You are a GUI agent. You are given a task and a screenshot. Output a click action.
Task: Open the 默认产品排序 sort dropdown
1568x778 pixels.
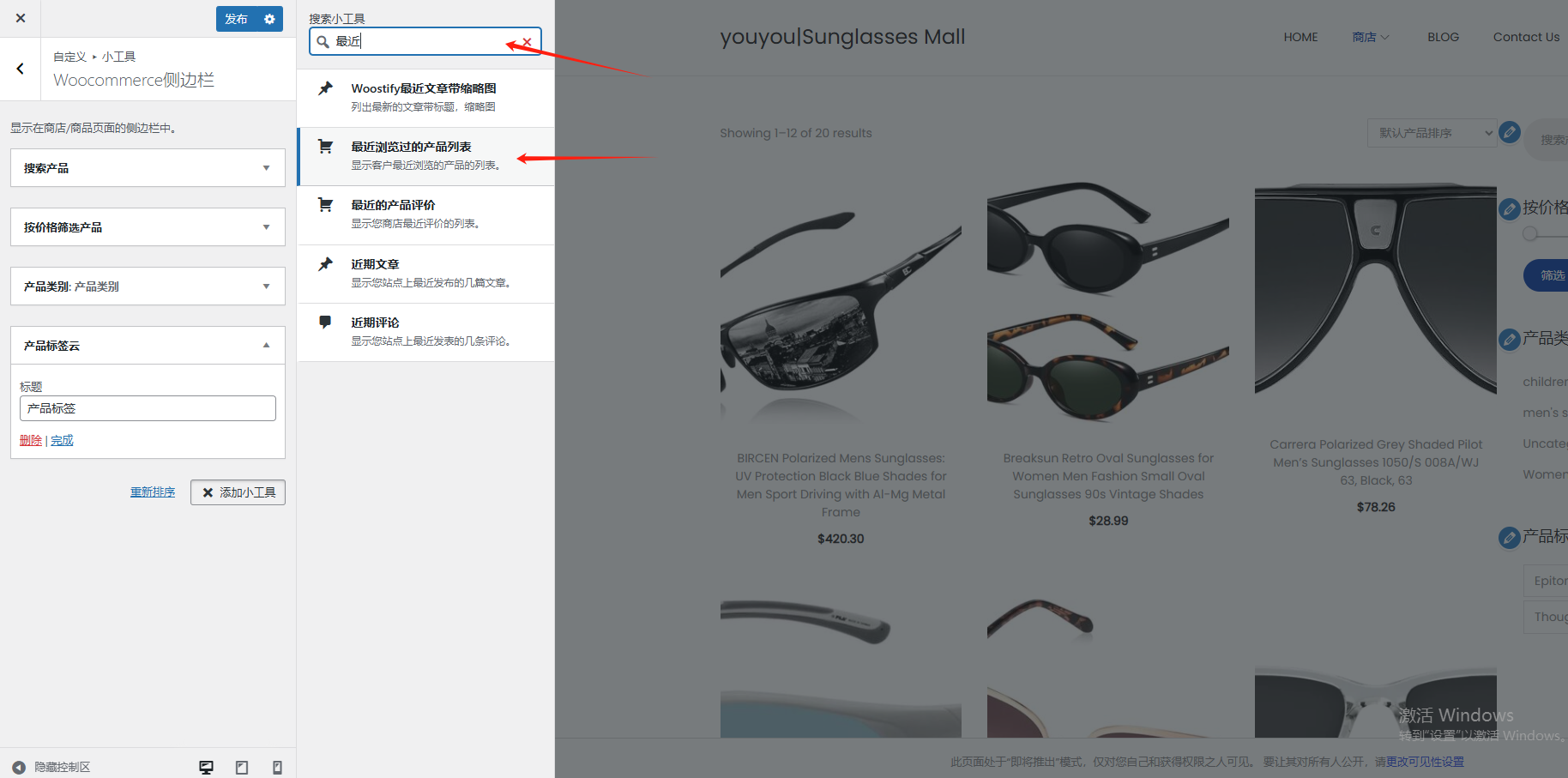[x=1432, y=133]
